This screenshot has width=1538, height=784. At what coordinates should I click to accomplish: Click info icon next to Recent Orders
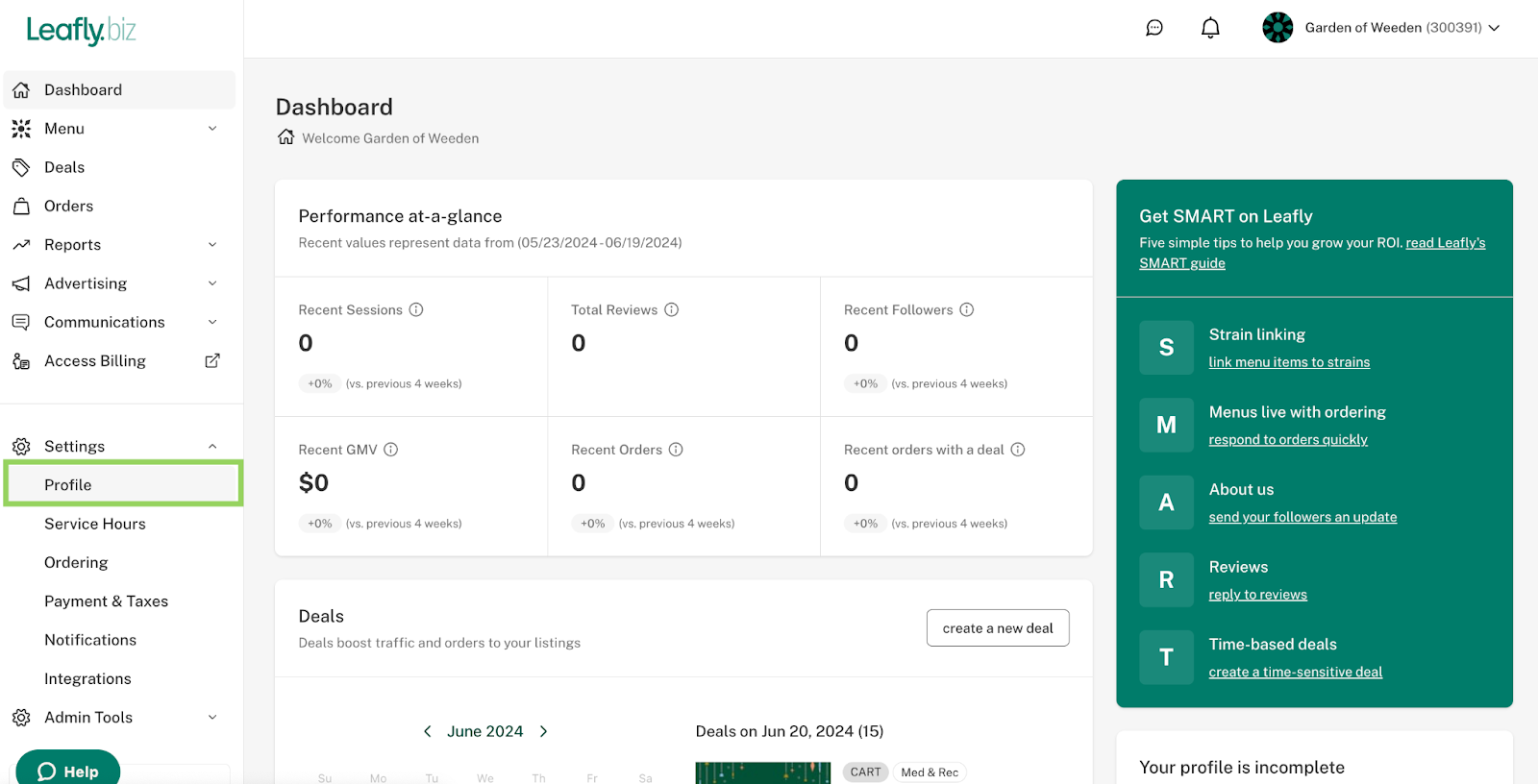(676, 450)
